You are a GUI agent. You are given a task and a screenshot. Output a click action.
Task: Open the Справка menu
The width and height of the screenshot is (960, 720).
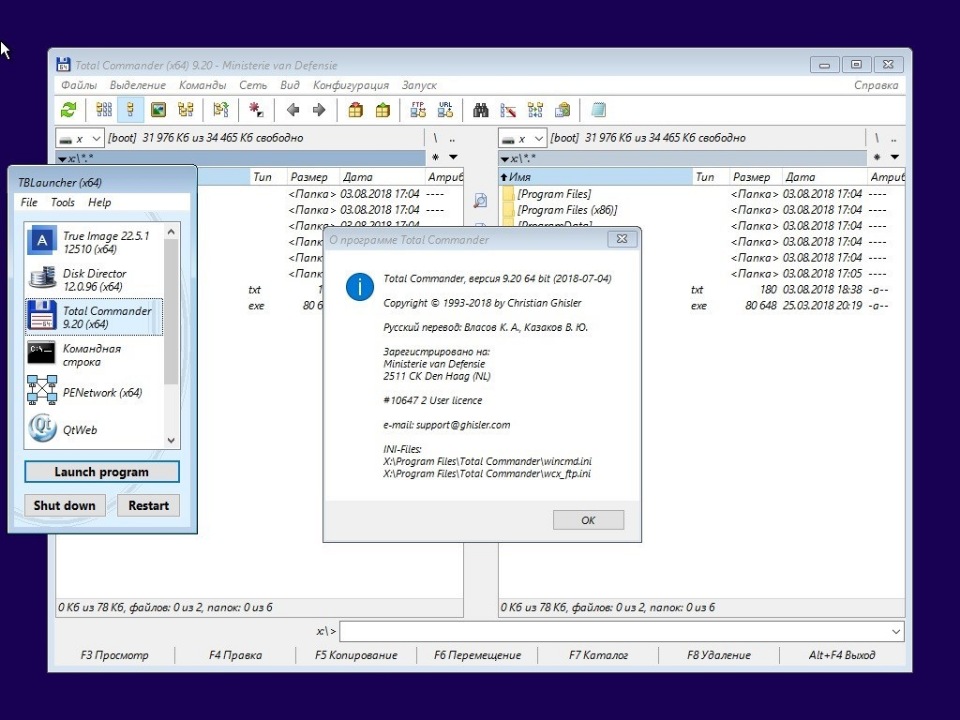876,85
